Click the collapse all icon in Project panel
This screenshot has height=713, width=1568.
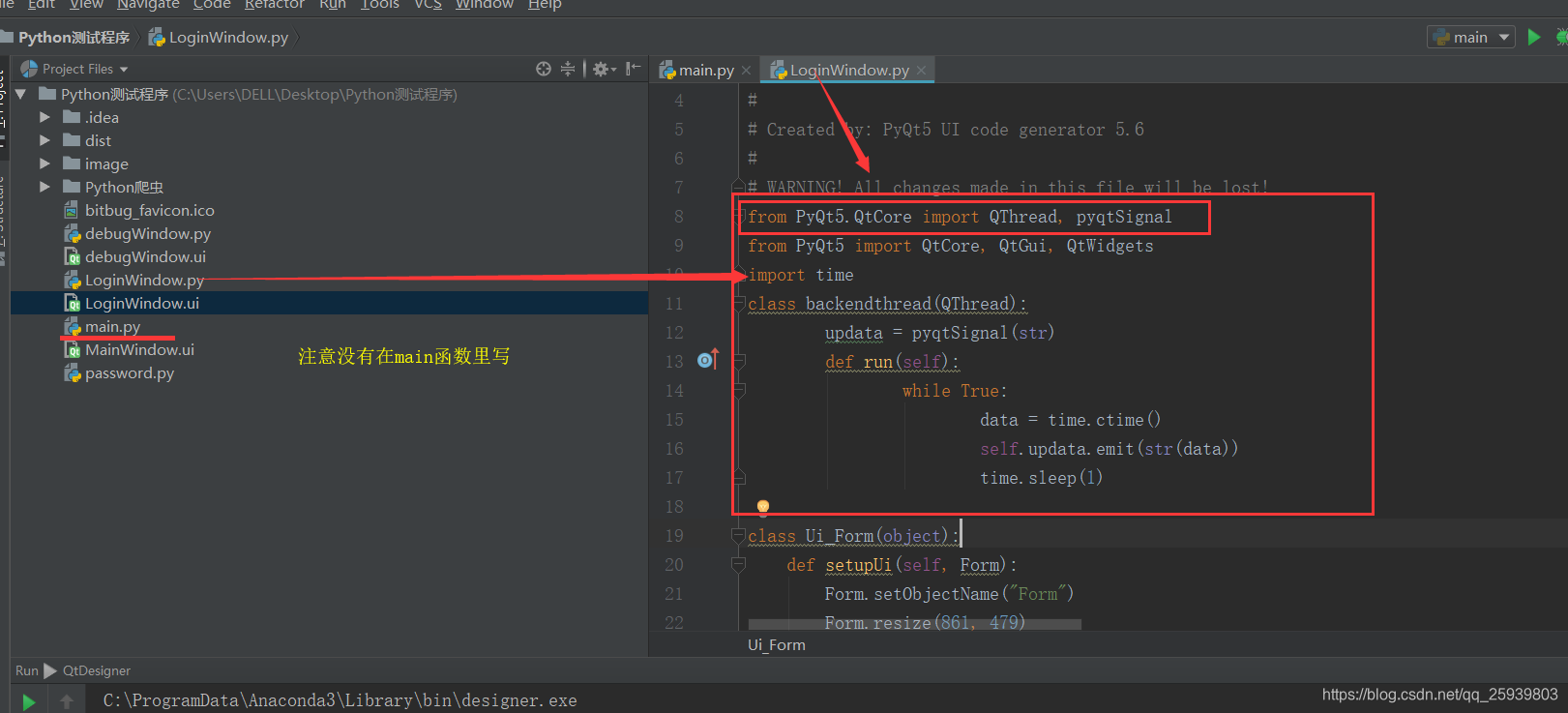coord(568,69)
